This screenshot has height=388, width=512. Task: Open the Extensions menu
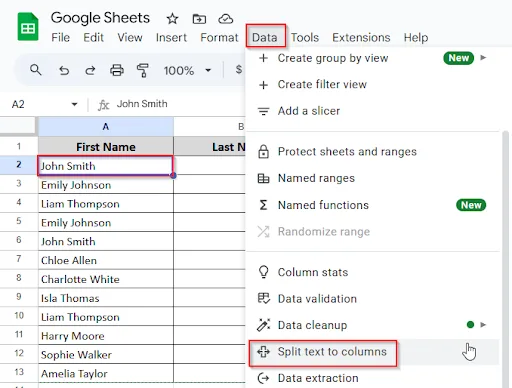tap(361, 37)
